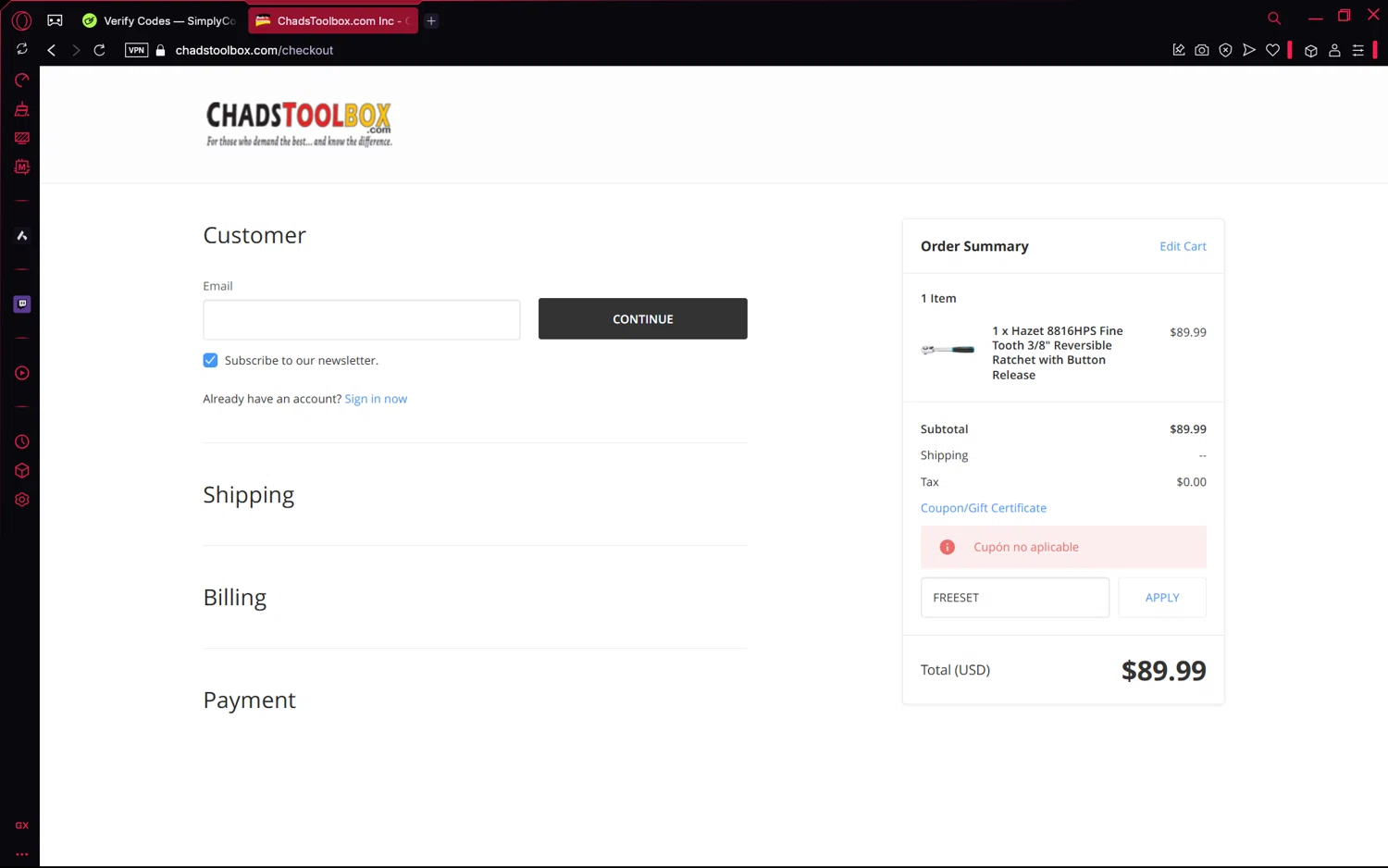The width and height of the screenshot is (1388, 868).
Task: Open History clock icon in the sidebar
Action: [x=22, y=441]
